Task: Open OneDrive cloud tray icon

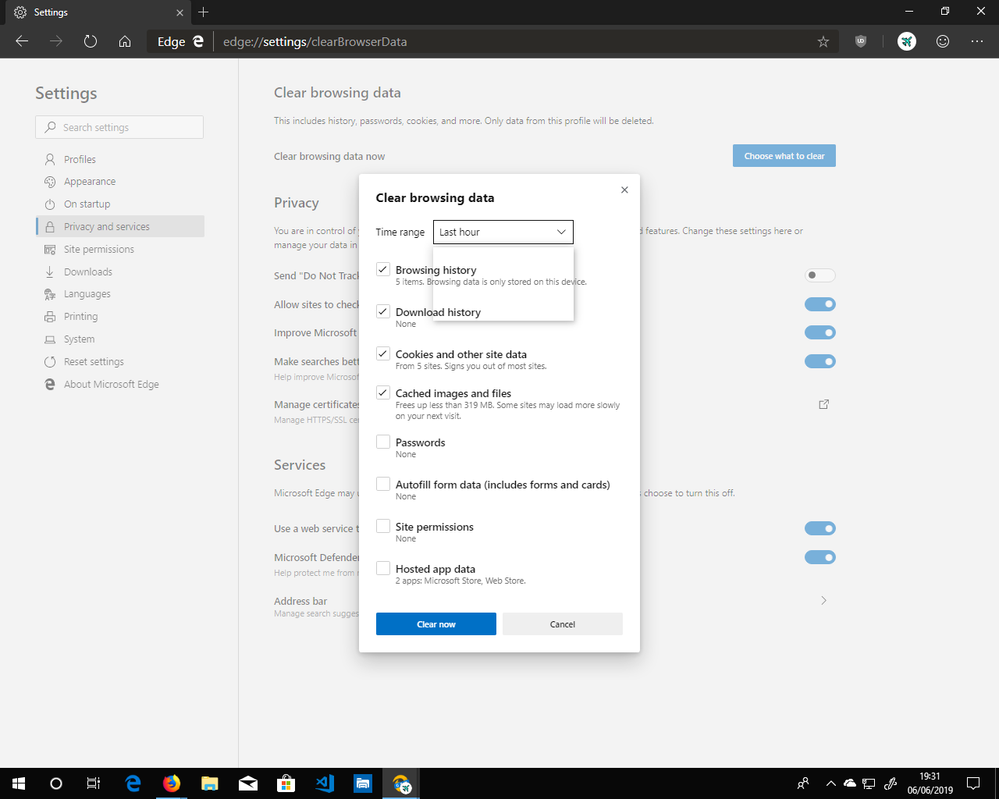Action: click(x=850, y=783)
